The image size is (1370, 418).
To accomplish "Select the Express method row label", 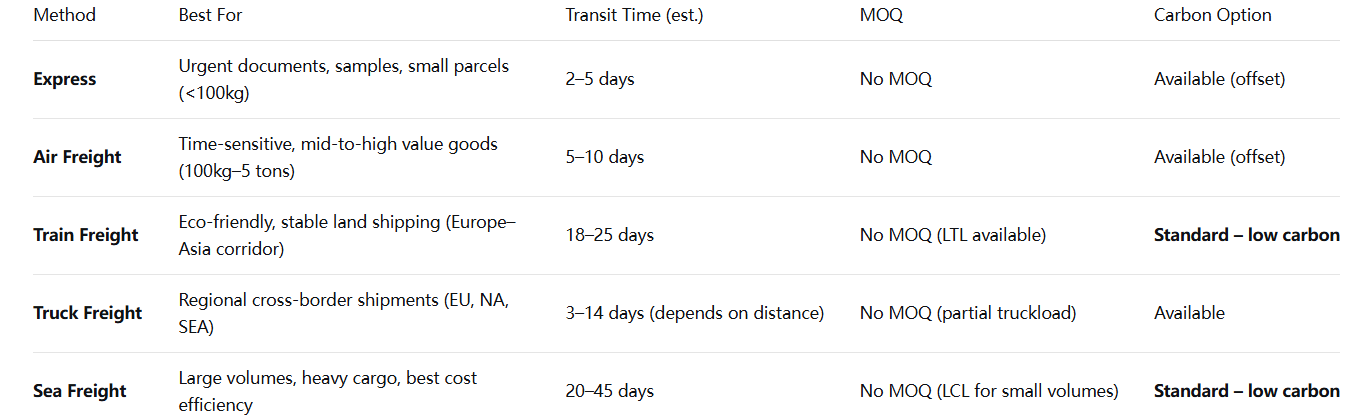I will coord(65,79).
